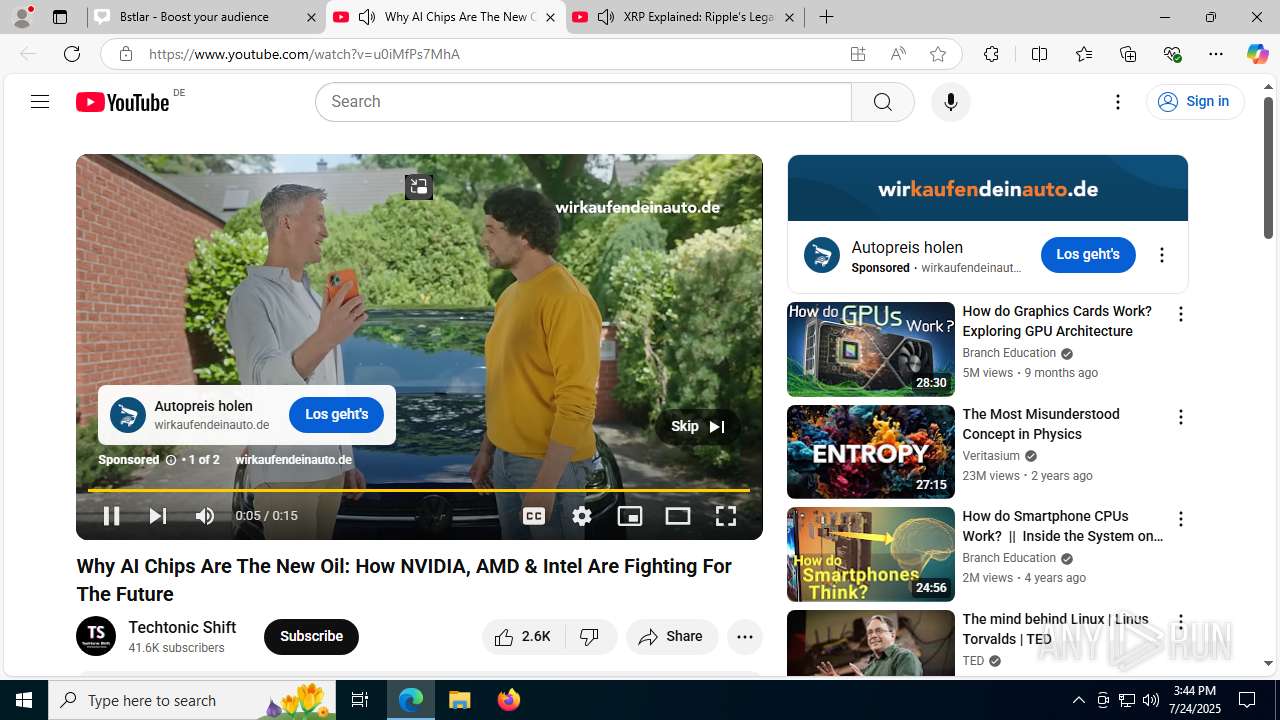Mute the video player volume
Image resolution: width=1280 pixels, height=720 pixels.
tap(205, 516)
